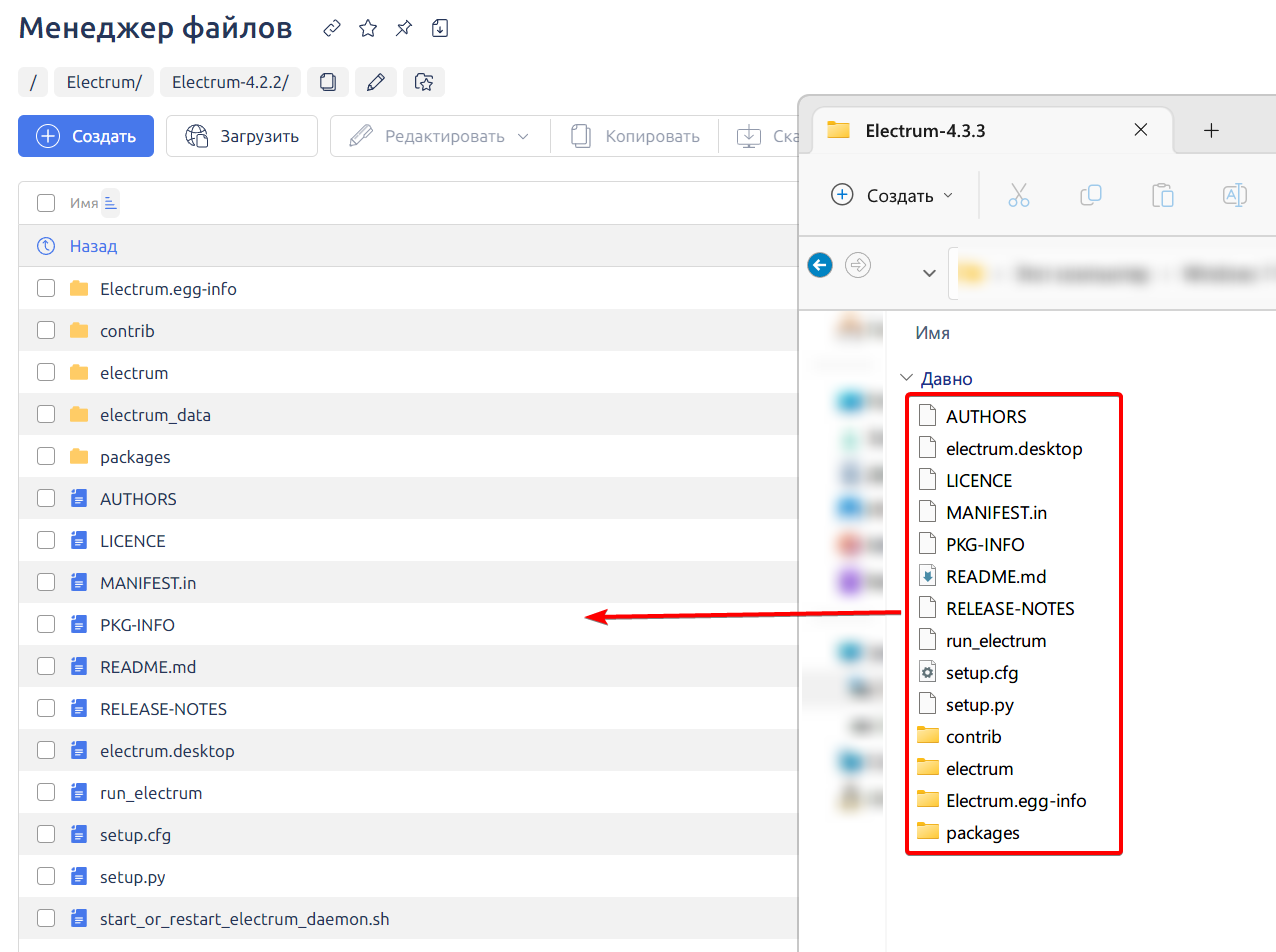
Task: Click the pin icon in the page header
Action: click(x=404, y=29)
